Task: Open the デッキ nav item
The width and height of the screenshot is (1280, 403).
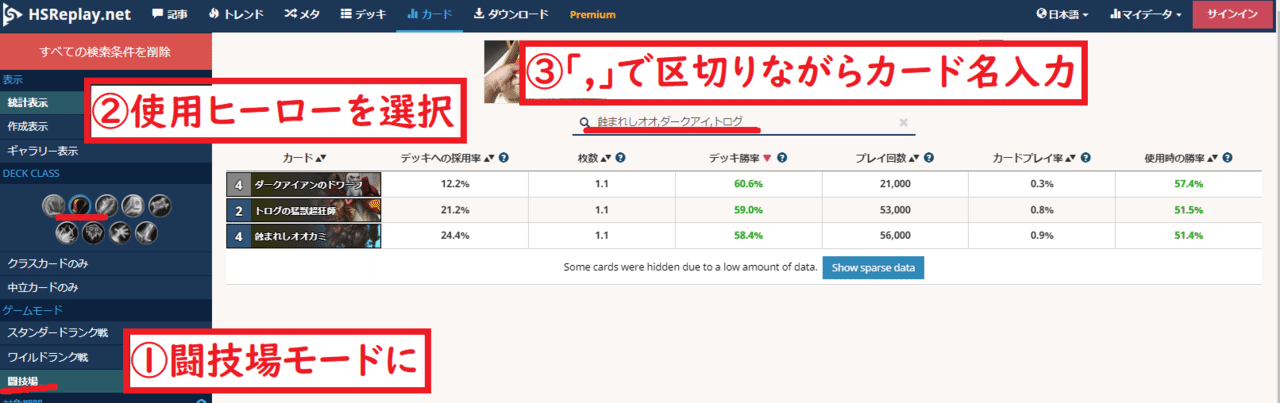Action: pyautogui.click(x=364, y=14)
